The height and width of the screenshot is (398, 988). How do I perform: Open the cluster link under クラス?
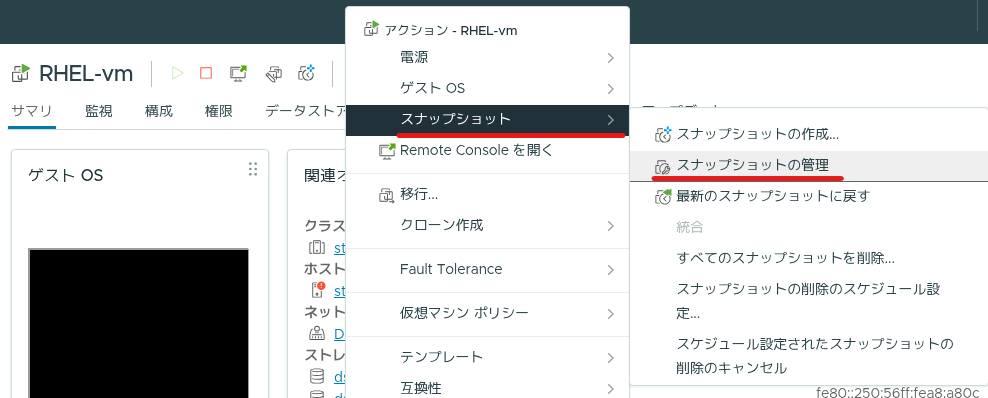(340, 248)
